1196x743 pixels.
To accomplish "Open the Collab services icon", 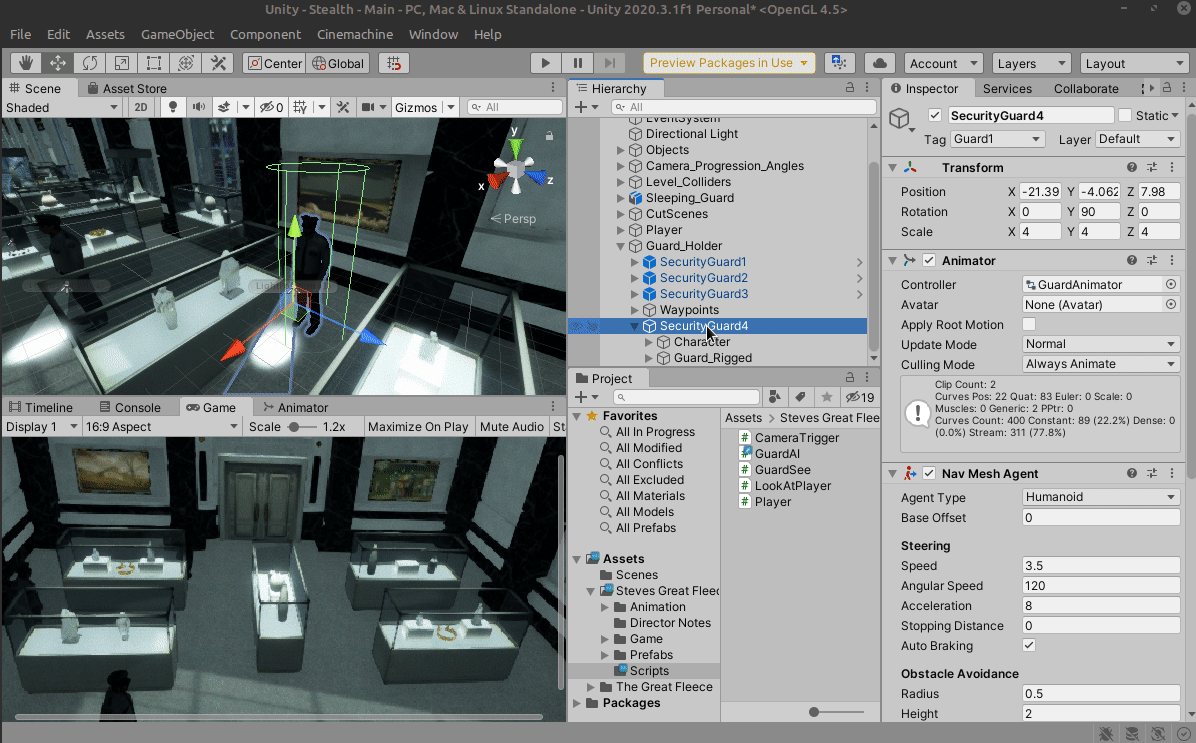I will (x=839, y=63).
